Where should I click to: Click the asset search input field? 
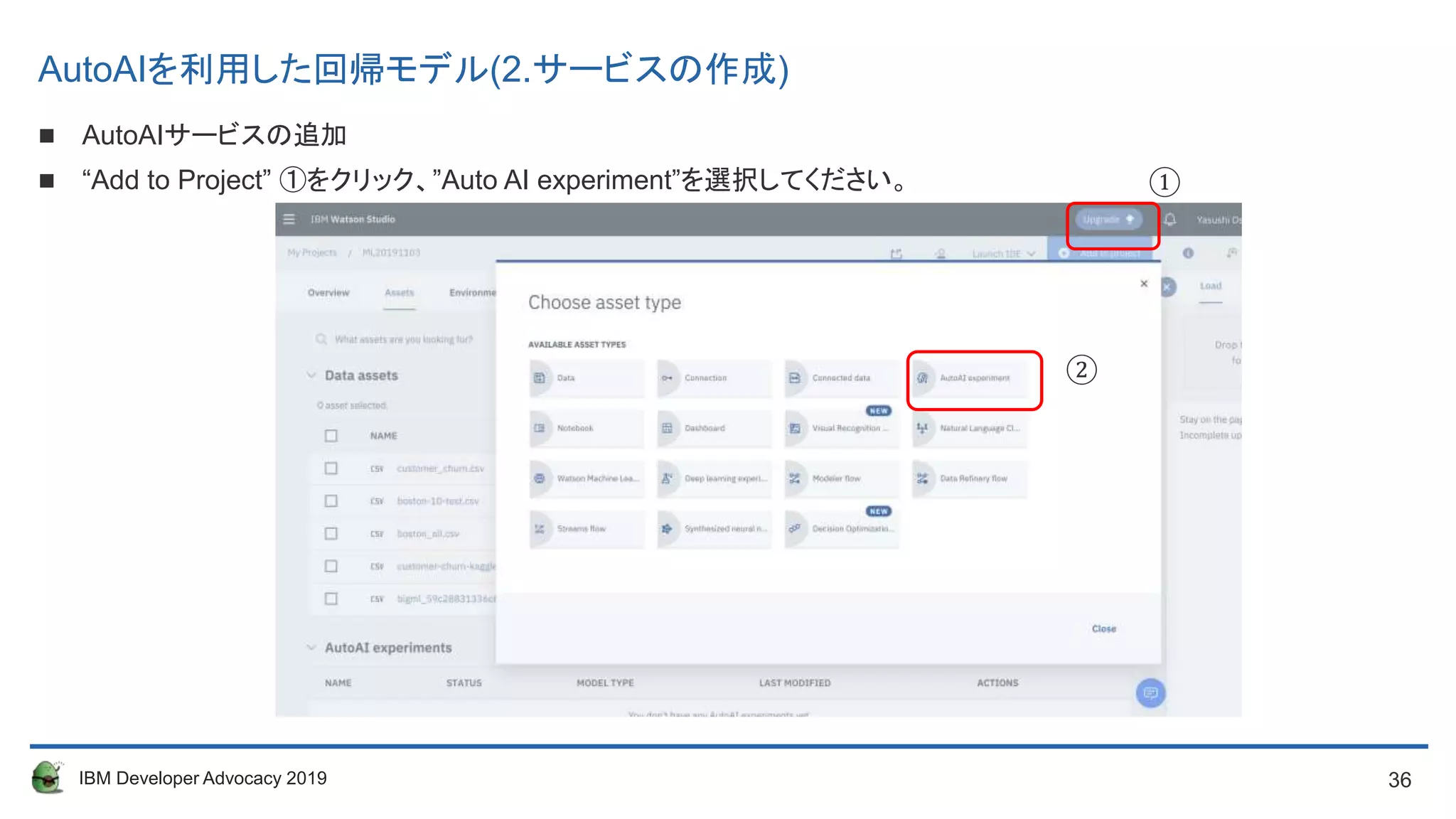[x=404, y=339]
